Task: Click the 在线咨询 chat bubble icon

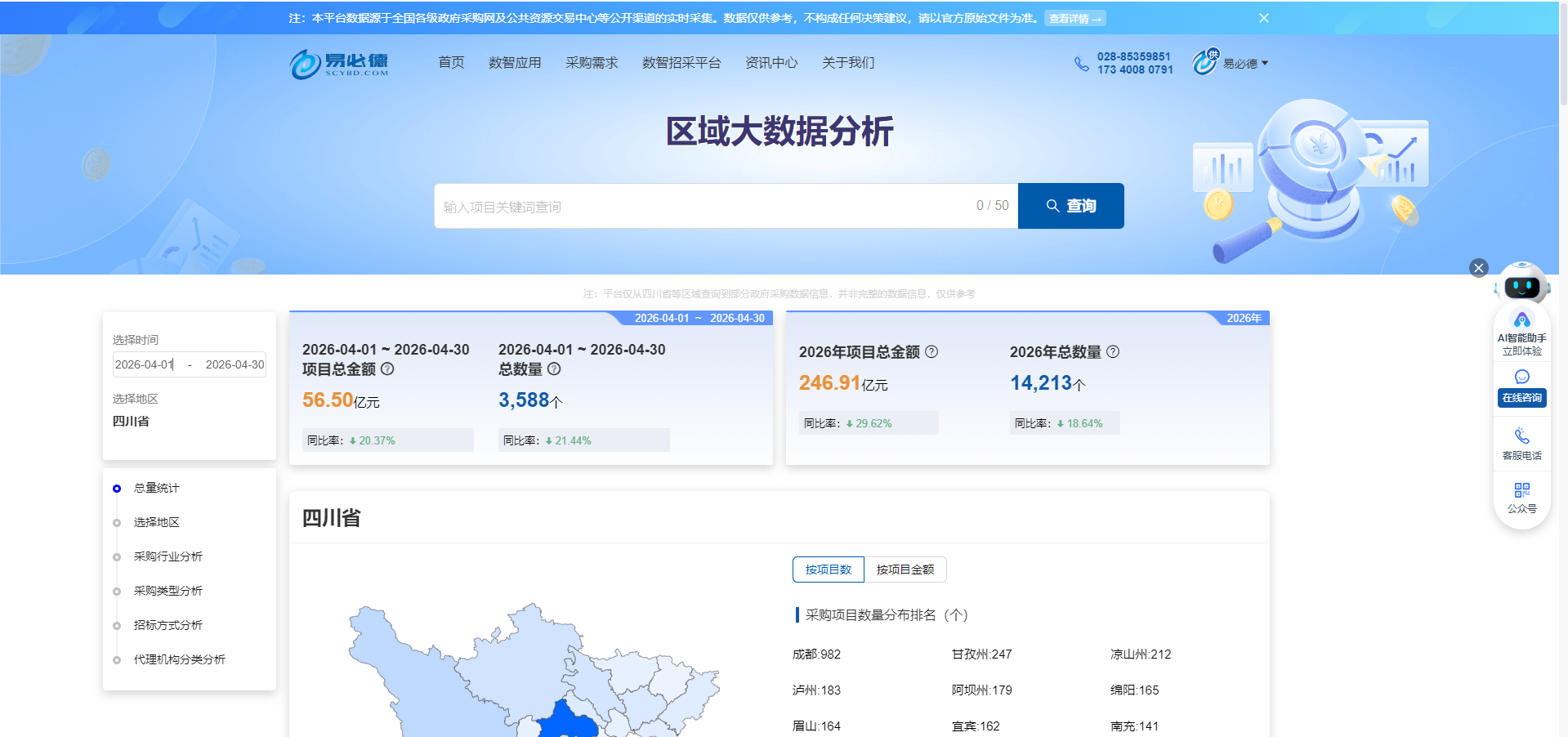Action: [1521, 377]
